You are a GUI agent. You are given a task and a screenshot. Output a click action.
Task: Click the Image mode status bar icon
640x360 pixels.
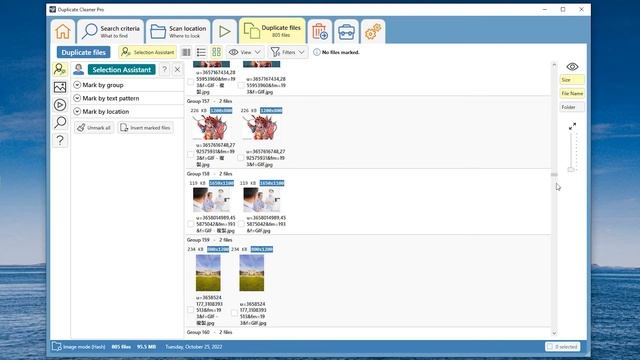tap(57, 347)
